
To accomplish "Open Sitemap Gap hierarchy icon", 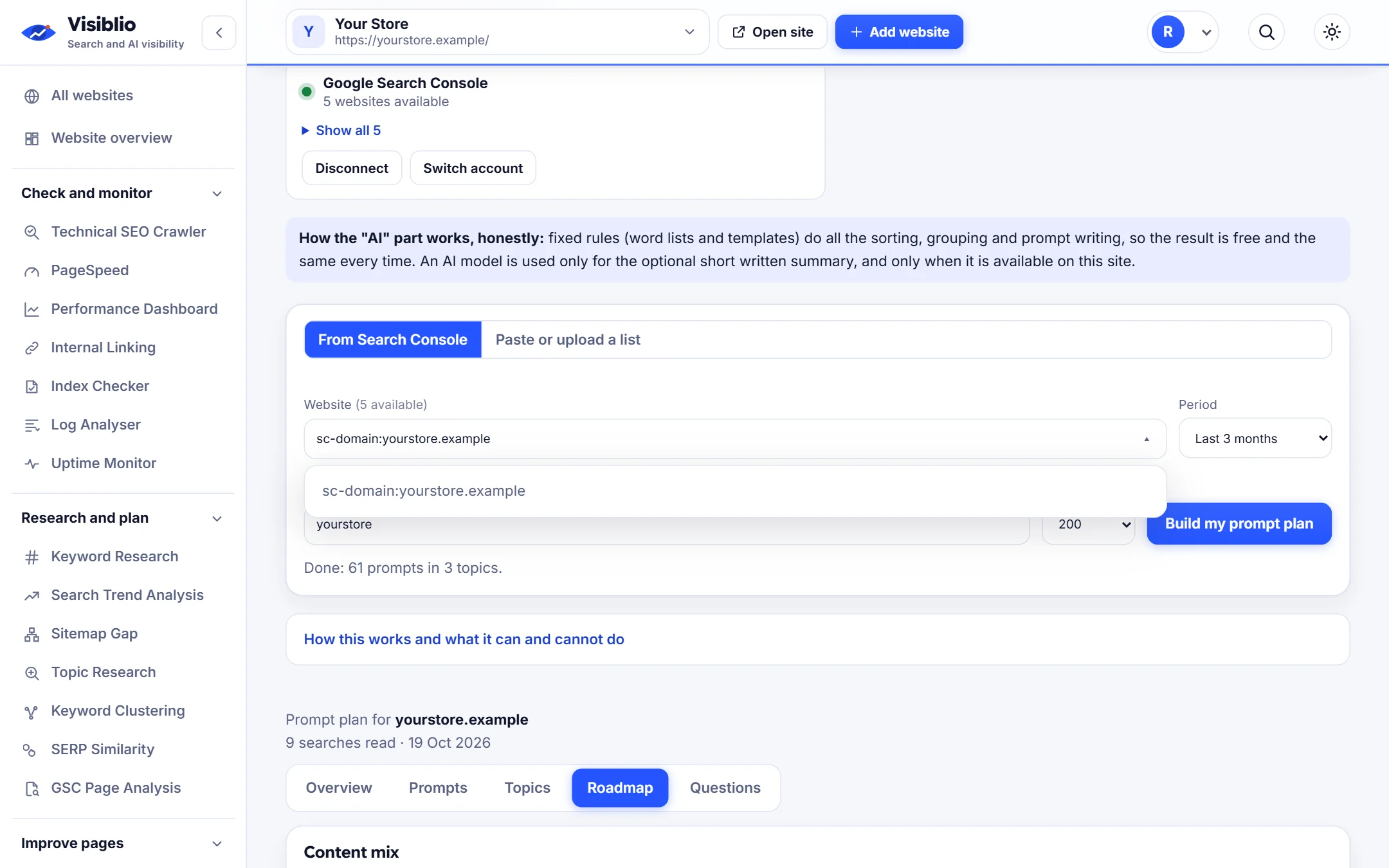I will 32,635.
